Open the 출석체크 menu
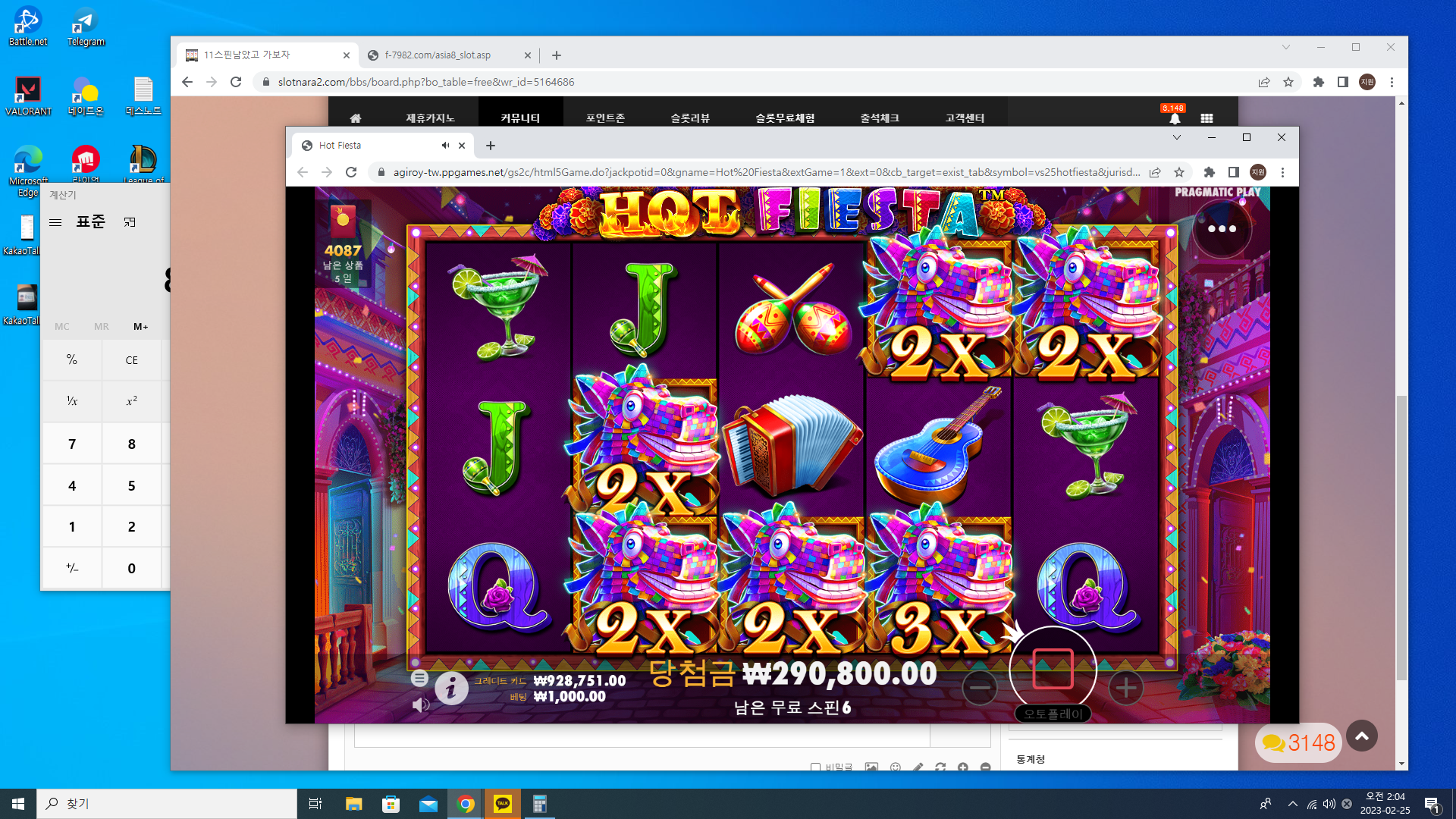Screen dimensions: 1456x819 pyautogui.click(x=880, y=118)
